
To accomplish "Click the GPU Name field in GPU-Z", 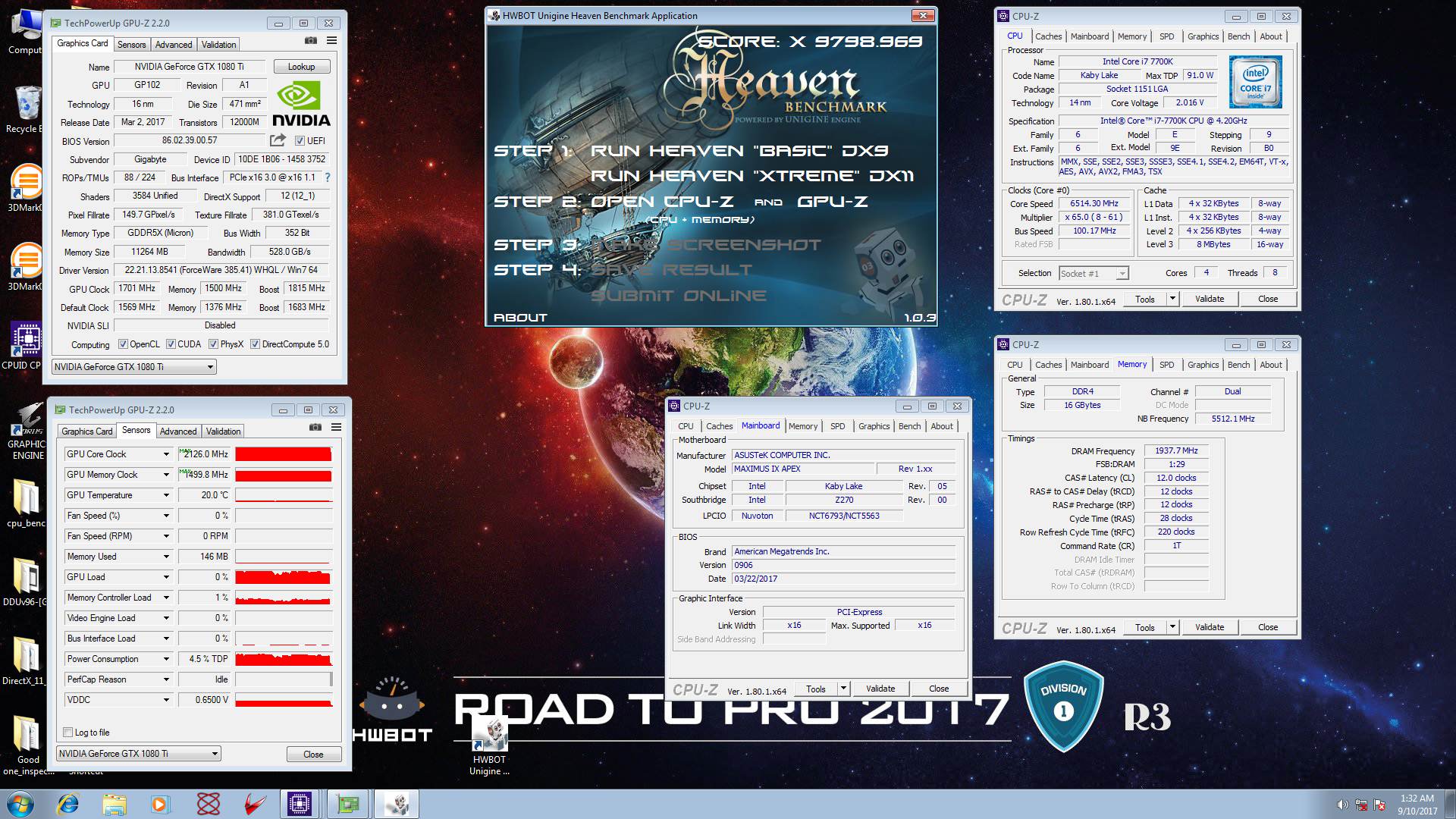I will point(190,67).
